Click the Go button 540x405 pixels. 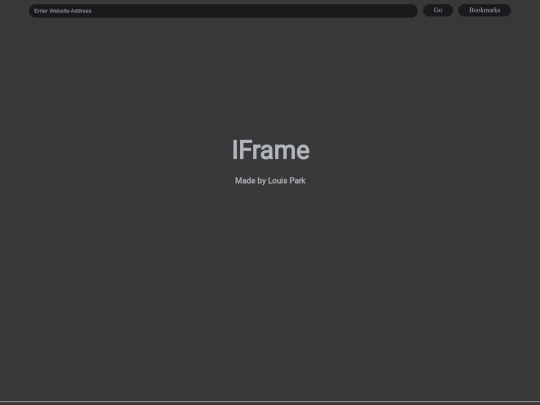click(438, 10)
